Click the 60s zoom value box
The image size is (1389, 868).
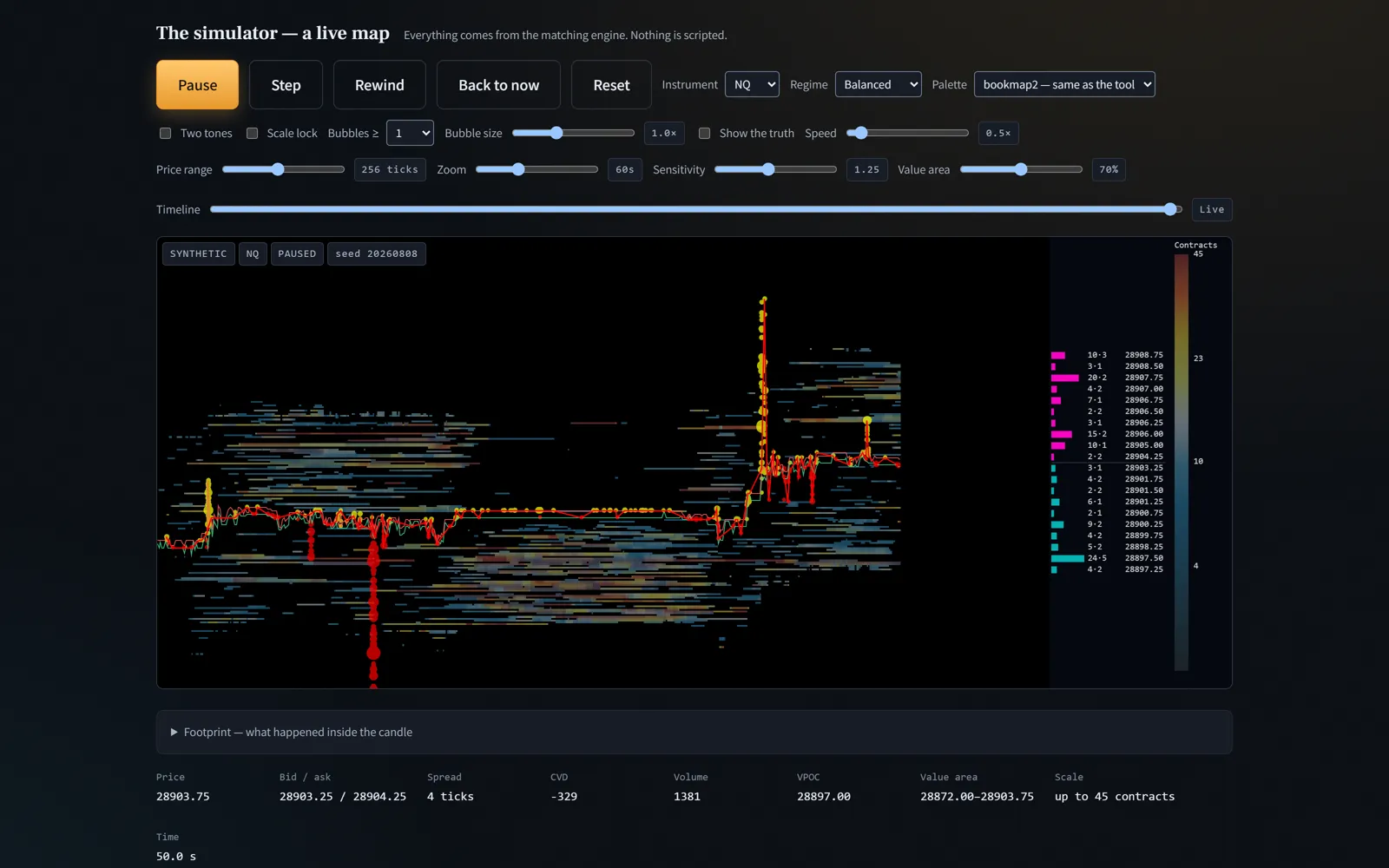pos(625,169)
